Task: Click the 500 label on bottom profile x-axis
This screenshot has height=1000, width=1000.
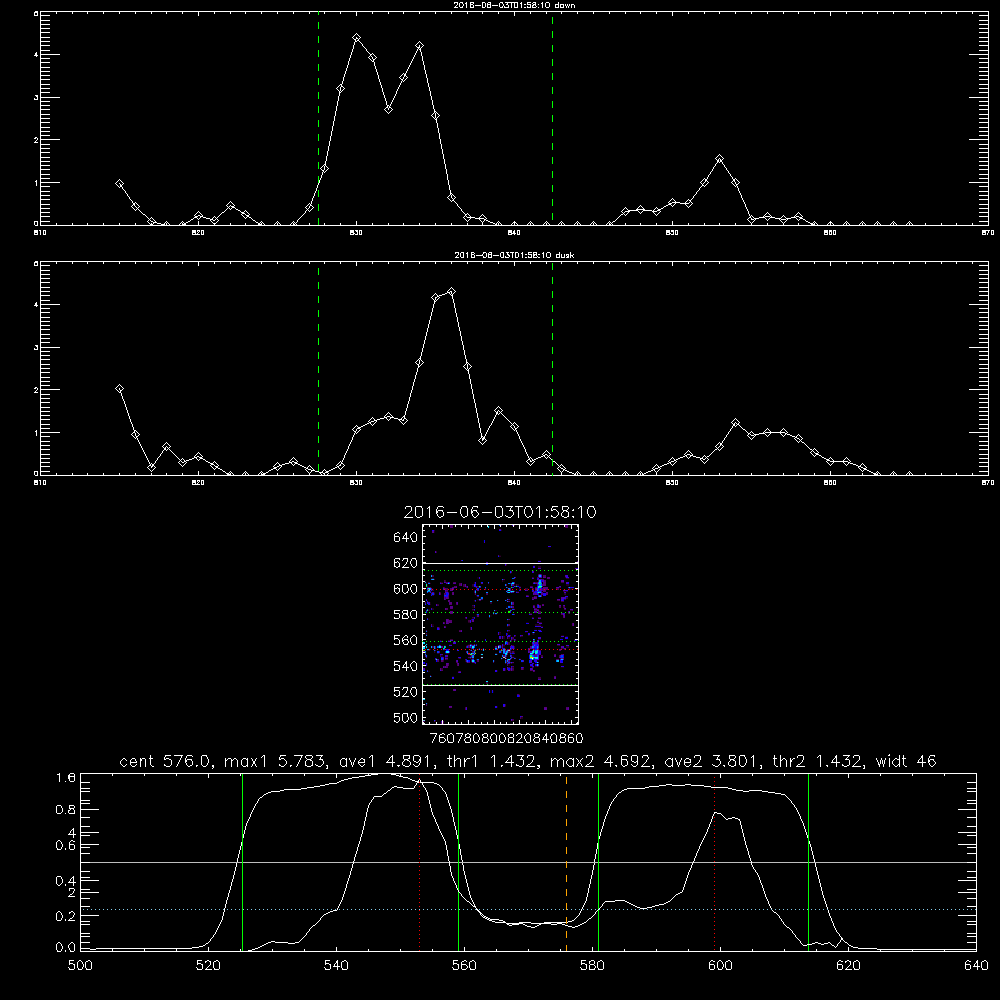Action: point(80,966)
